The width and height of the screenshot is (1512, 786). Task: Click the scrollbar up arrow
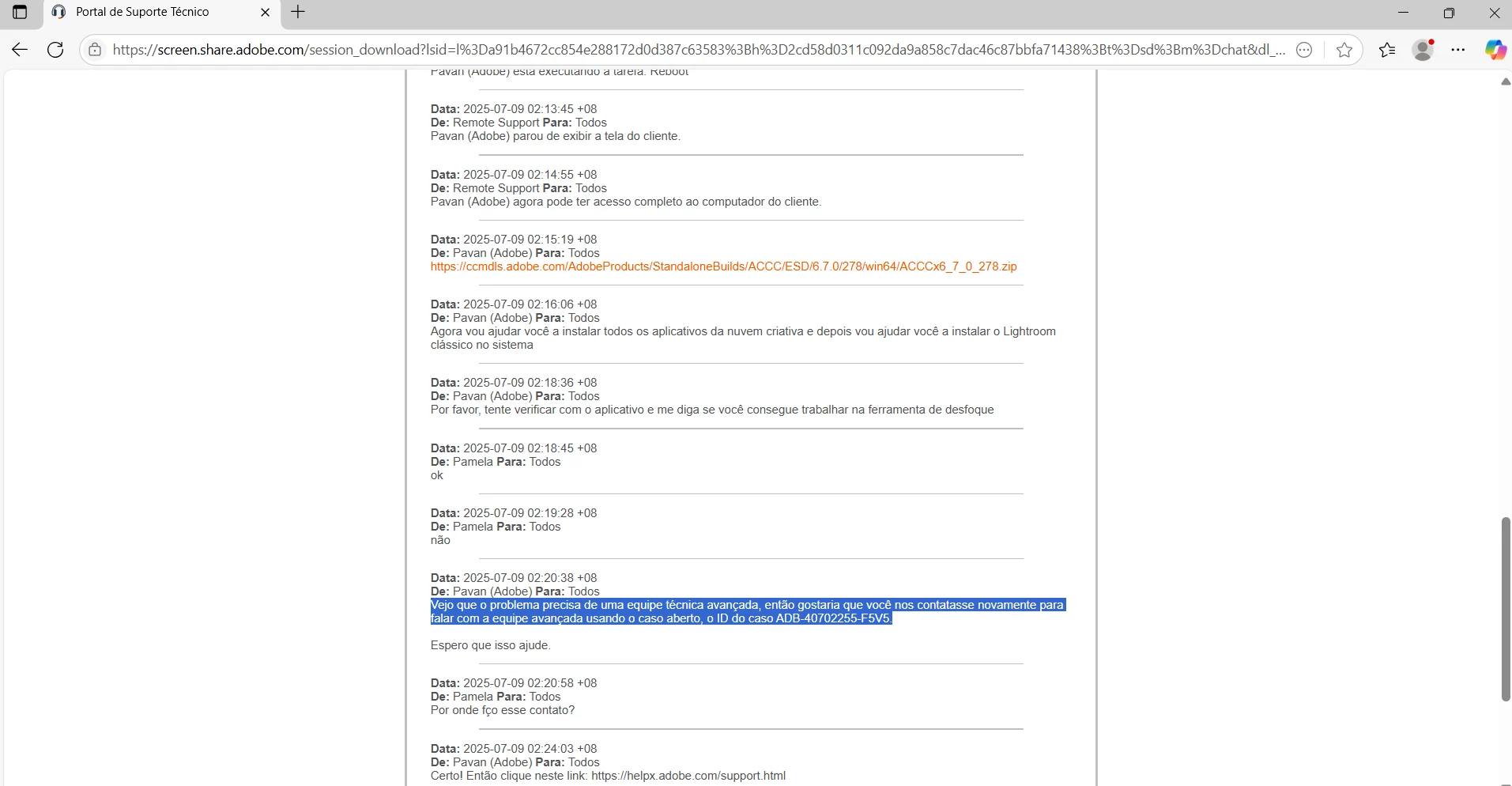tap(1506, 82)
